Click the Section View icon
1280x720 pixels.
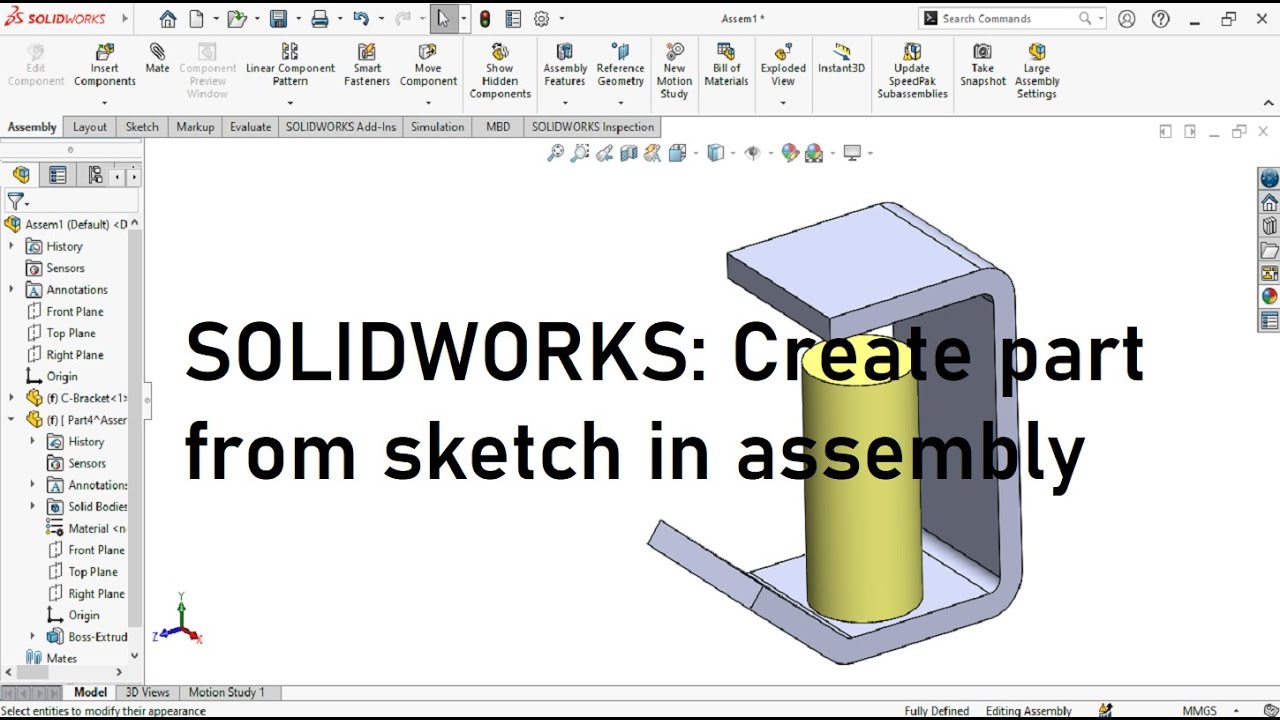click(x=628, y=153)
